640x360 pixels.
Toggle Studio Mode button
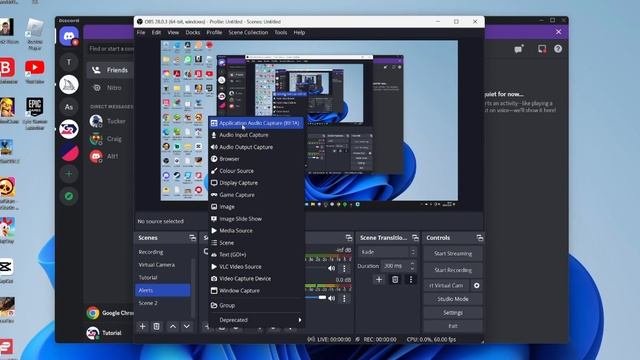[x=453, y=299]
